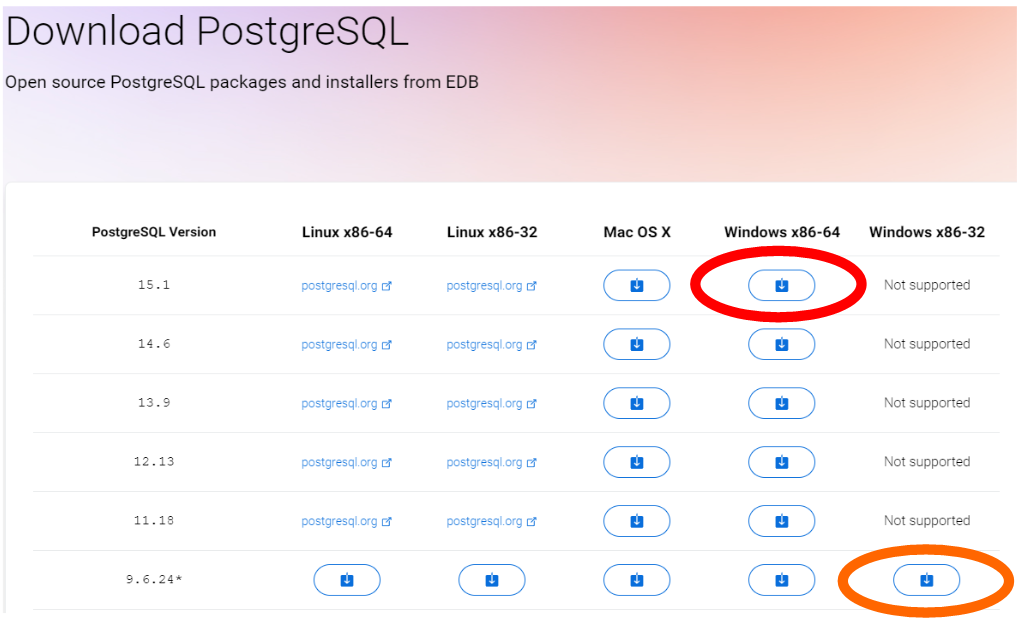Click Not supported in the 15.1 row
1021x620 pixels.
927,285
